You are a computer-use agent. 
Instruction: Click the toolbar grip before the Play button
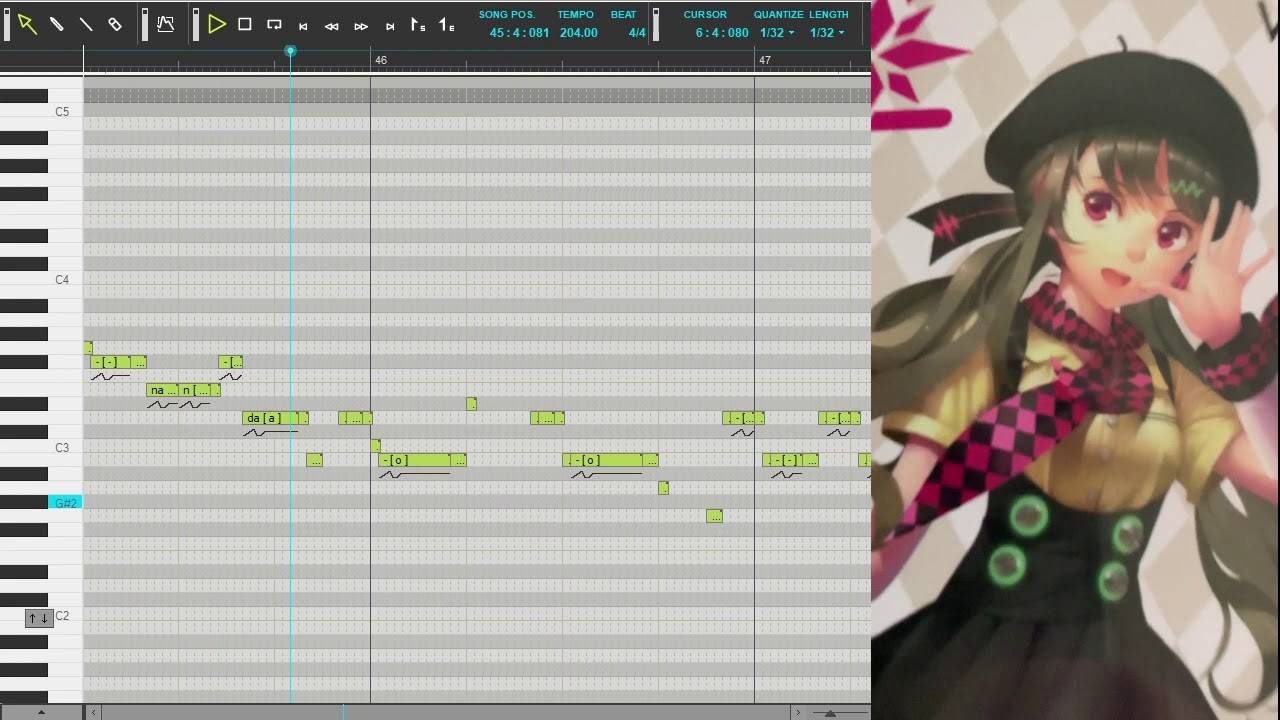pyautogui.click(x=196, y=25)
